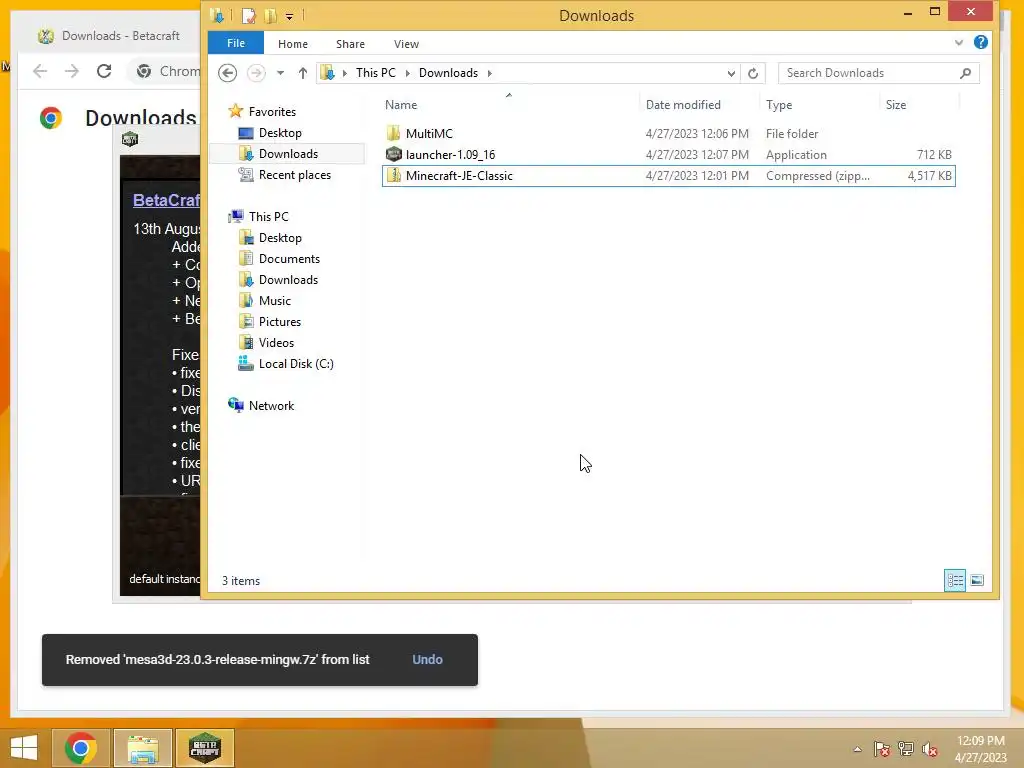Open the MultiMC folder

point(428,133)
